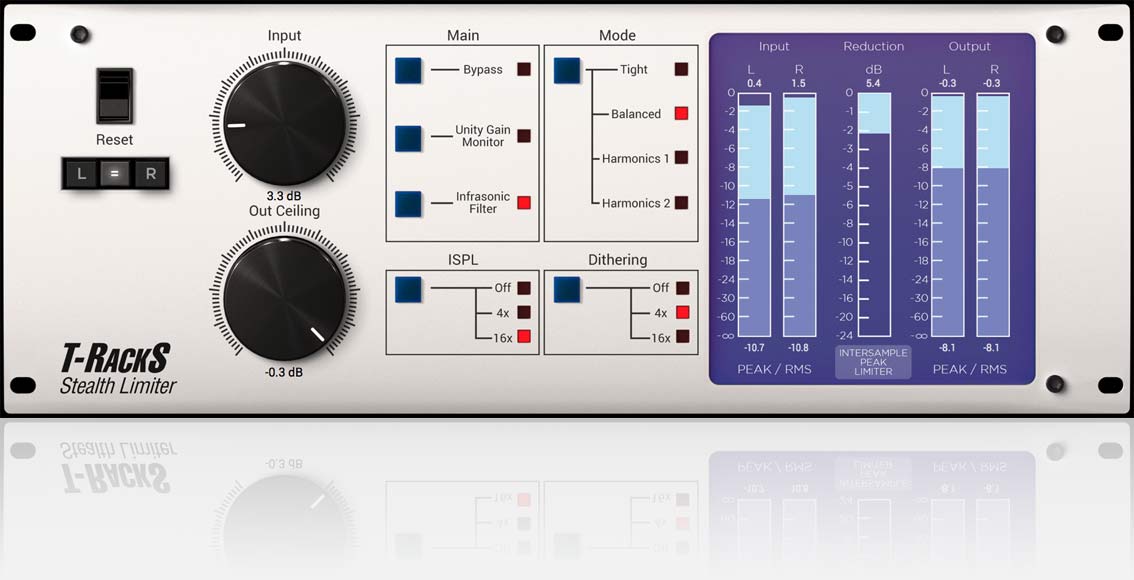Image resolution: width=1134 pixels, height=580 pixels.
Task: Link channels with the "=" button
Action: tap(113, 173)
